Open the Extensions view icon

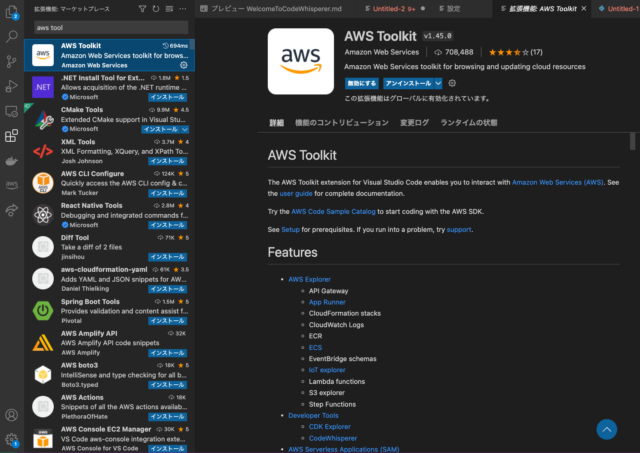click(11, 135)
